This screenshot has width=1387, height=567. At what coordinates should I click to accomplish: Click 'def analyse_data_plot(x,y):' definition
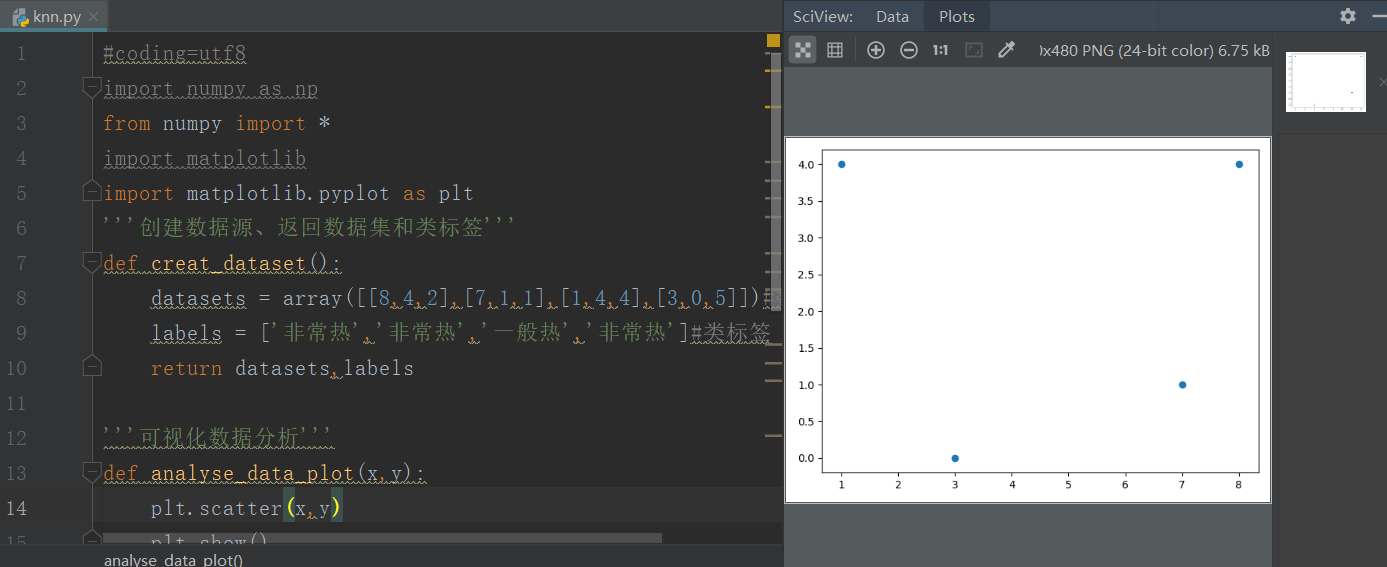click(265, 473)
